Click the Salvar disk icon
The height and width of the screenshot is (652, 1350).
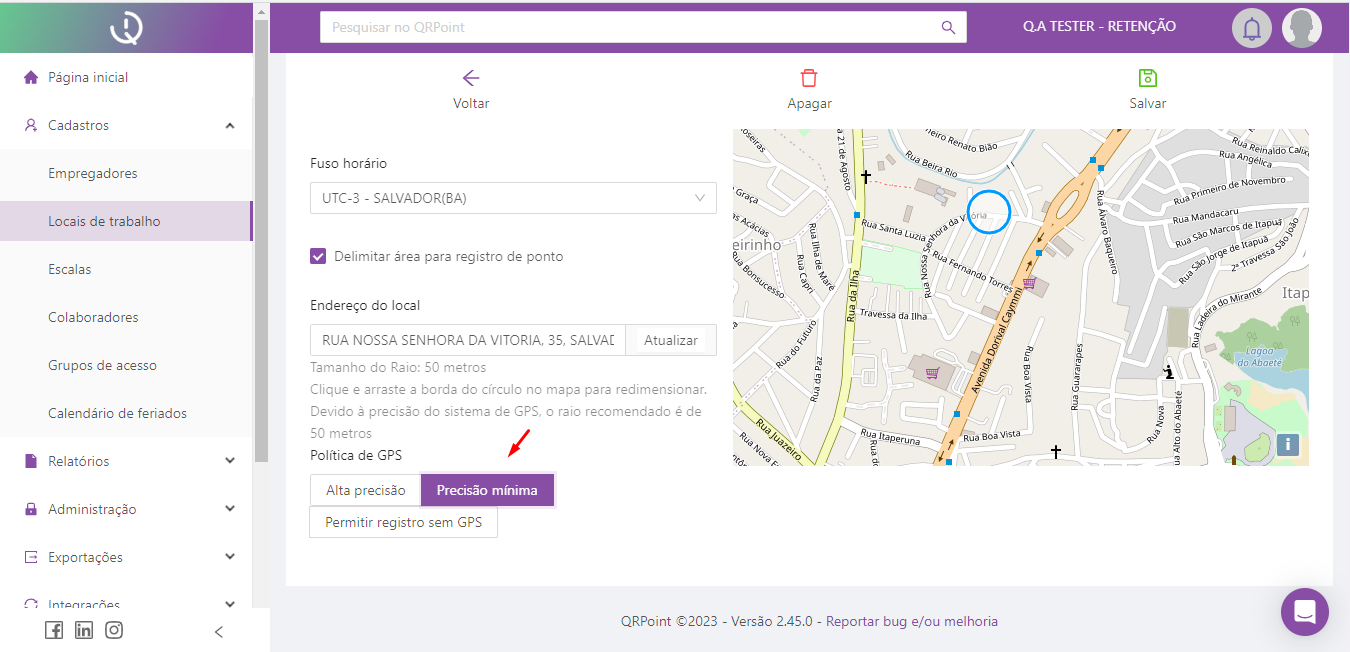[x=1147, y=79]
